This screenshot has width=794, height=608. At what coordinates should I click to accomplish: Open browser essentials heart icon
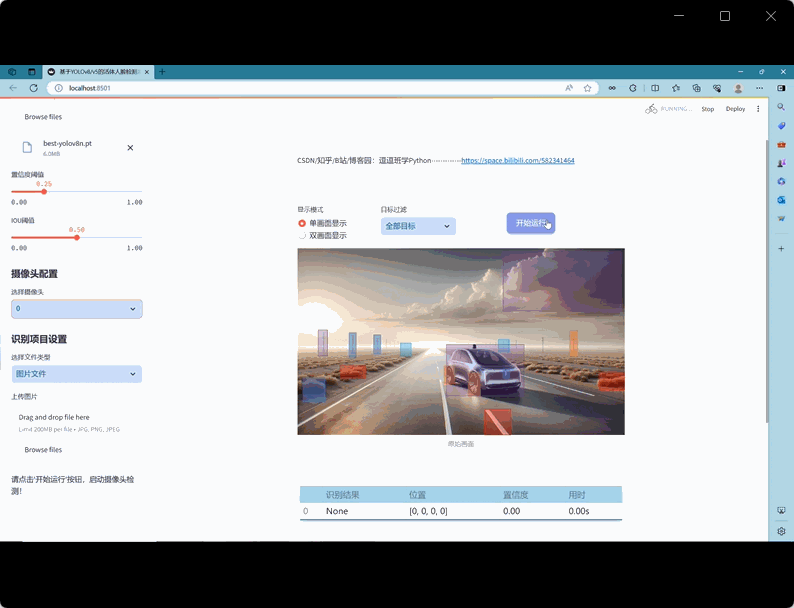(717, 88)
